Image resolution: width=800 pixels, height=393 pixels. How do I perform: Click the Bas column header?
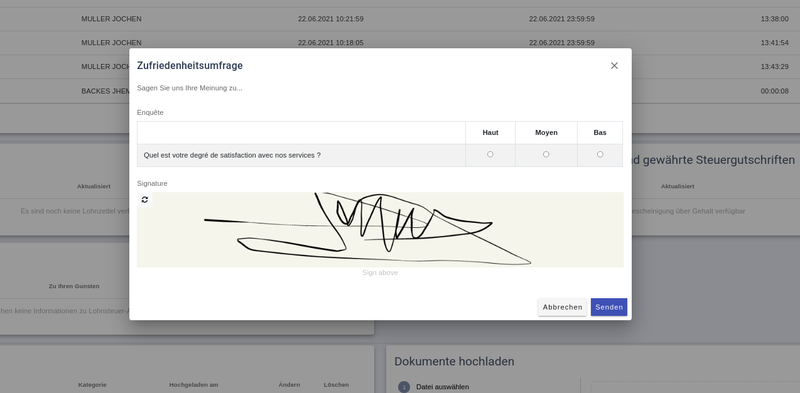tap(600, 133)
